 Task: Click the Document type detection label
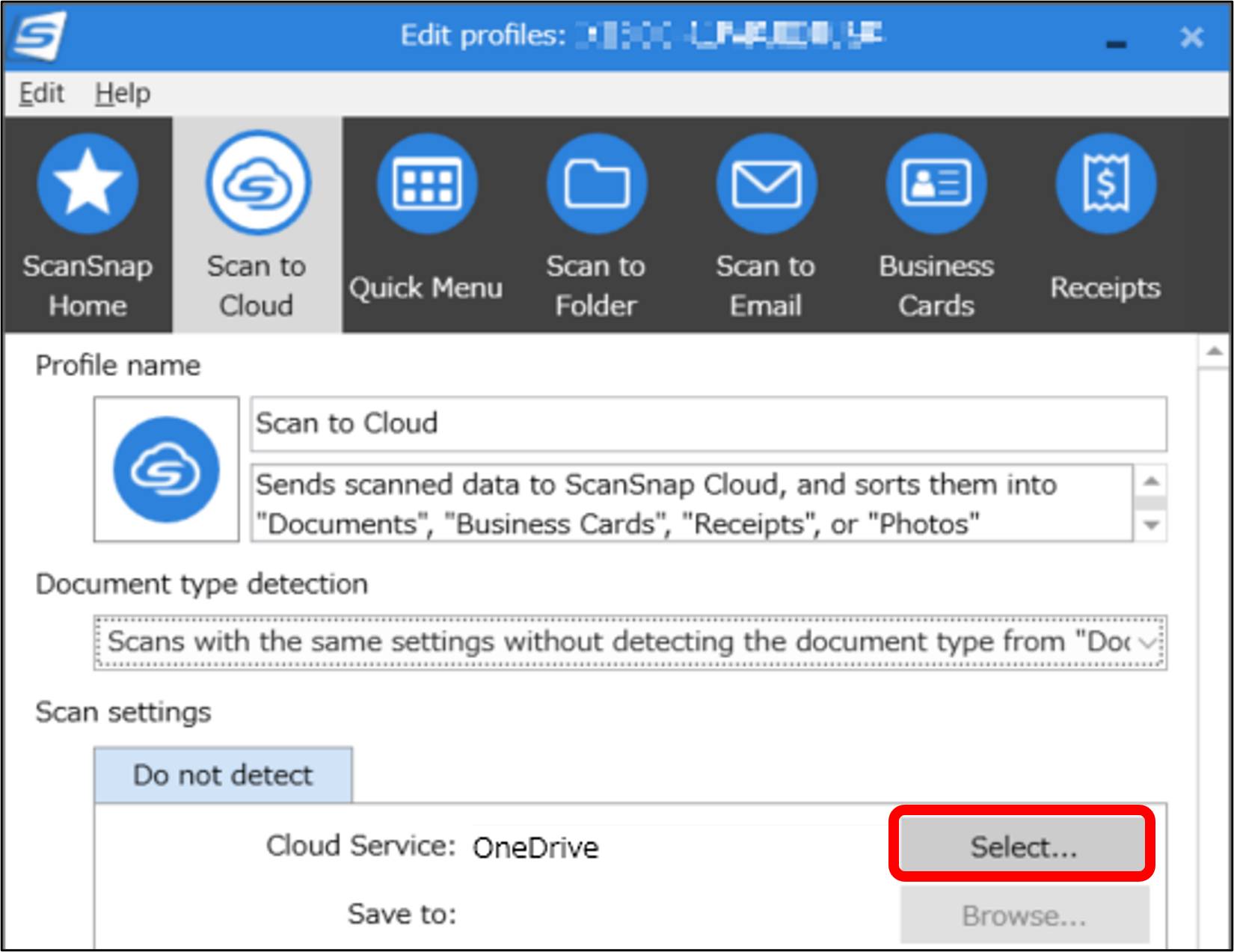tap(202, 584)
